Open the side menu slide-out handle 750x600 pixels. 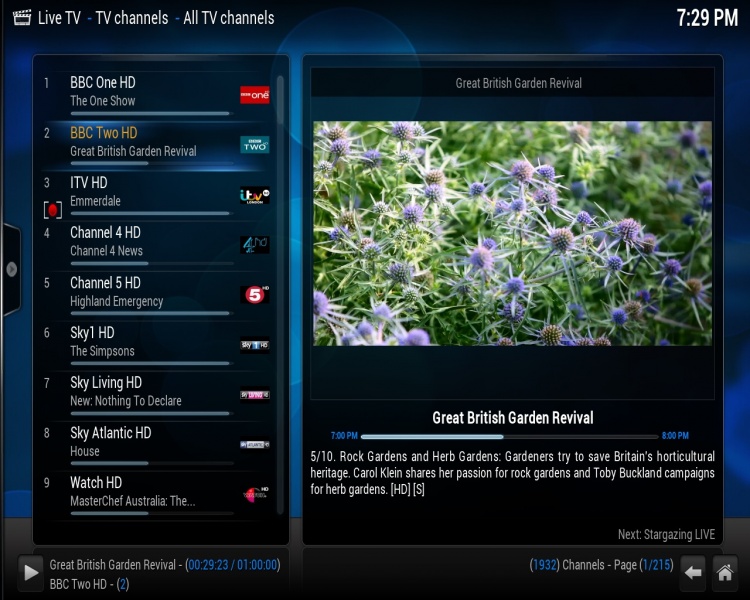[11, 269]
